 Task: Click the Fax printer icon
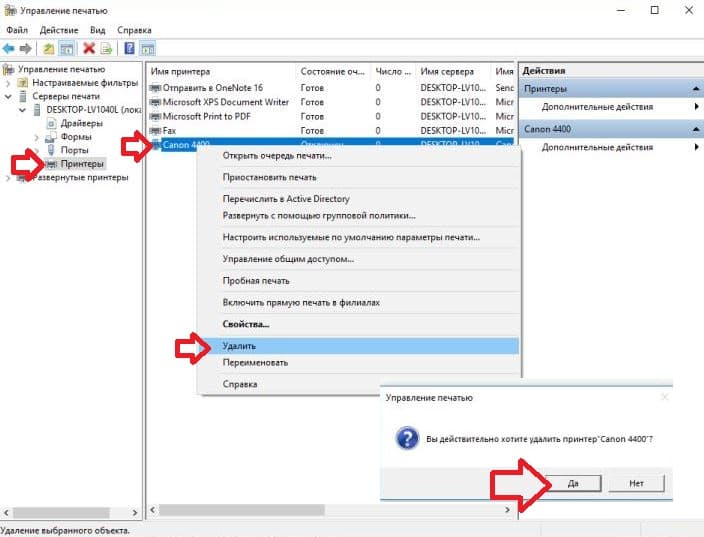coord(155,130)
